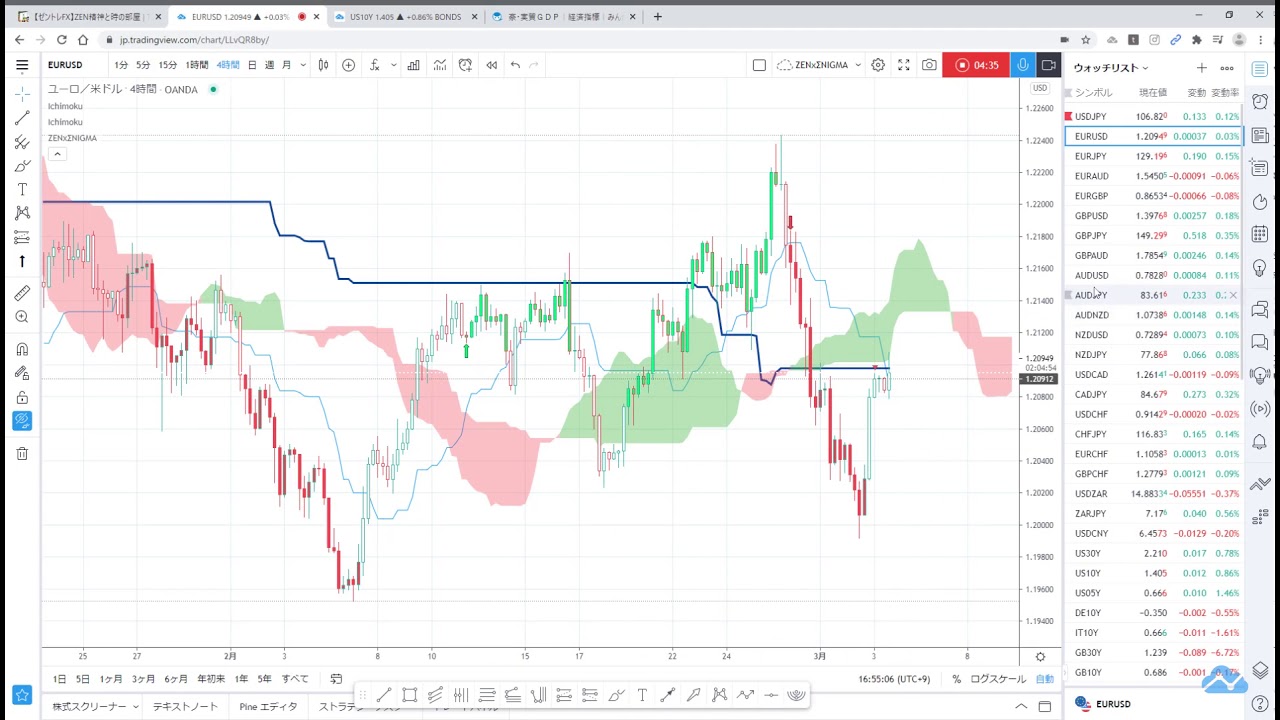Screen dimensions: 1280x720
Task: Open chart settings gear in top toolbar
Action: pyautogui.click(x=877, y=65)
